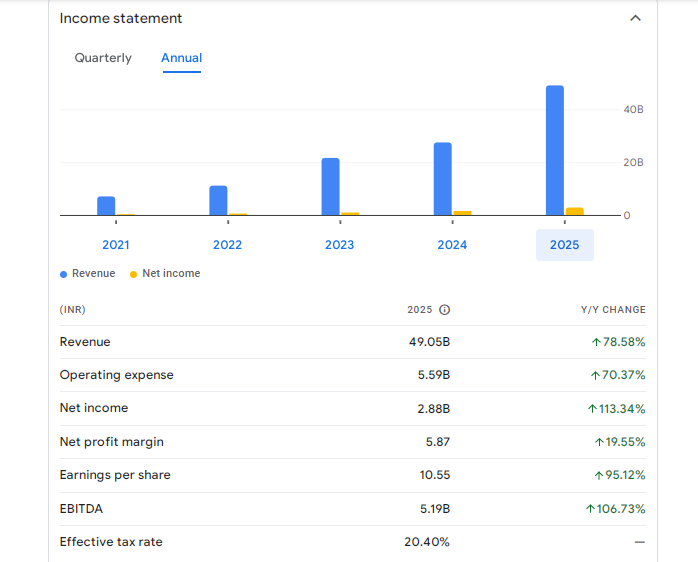Click the Net income legend label
The width and height of the screenshot is (698, 562).
click(x=171, y=273)
